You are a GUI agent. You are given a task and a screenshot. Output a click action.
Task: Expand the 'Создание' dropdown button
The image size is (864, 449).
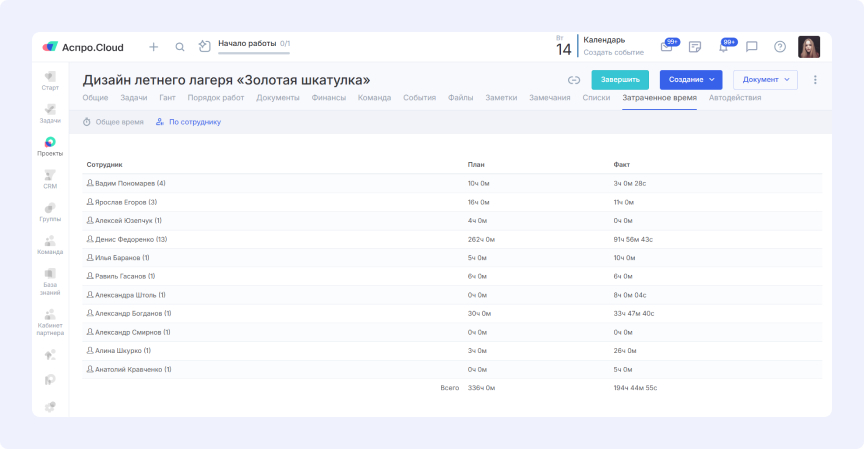(691, 80)
